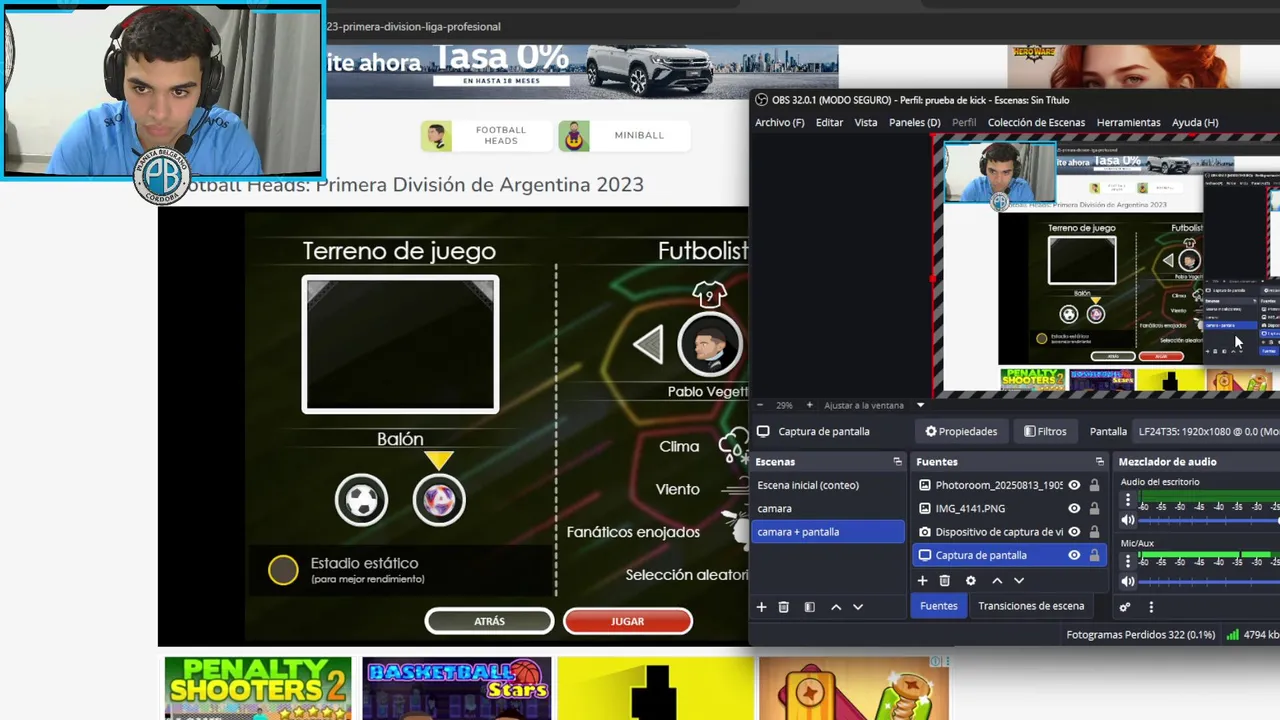Viewport: 1280px width, 720px height.
Task: Open Miniball category link
Action: (623, 135)
